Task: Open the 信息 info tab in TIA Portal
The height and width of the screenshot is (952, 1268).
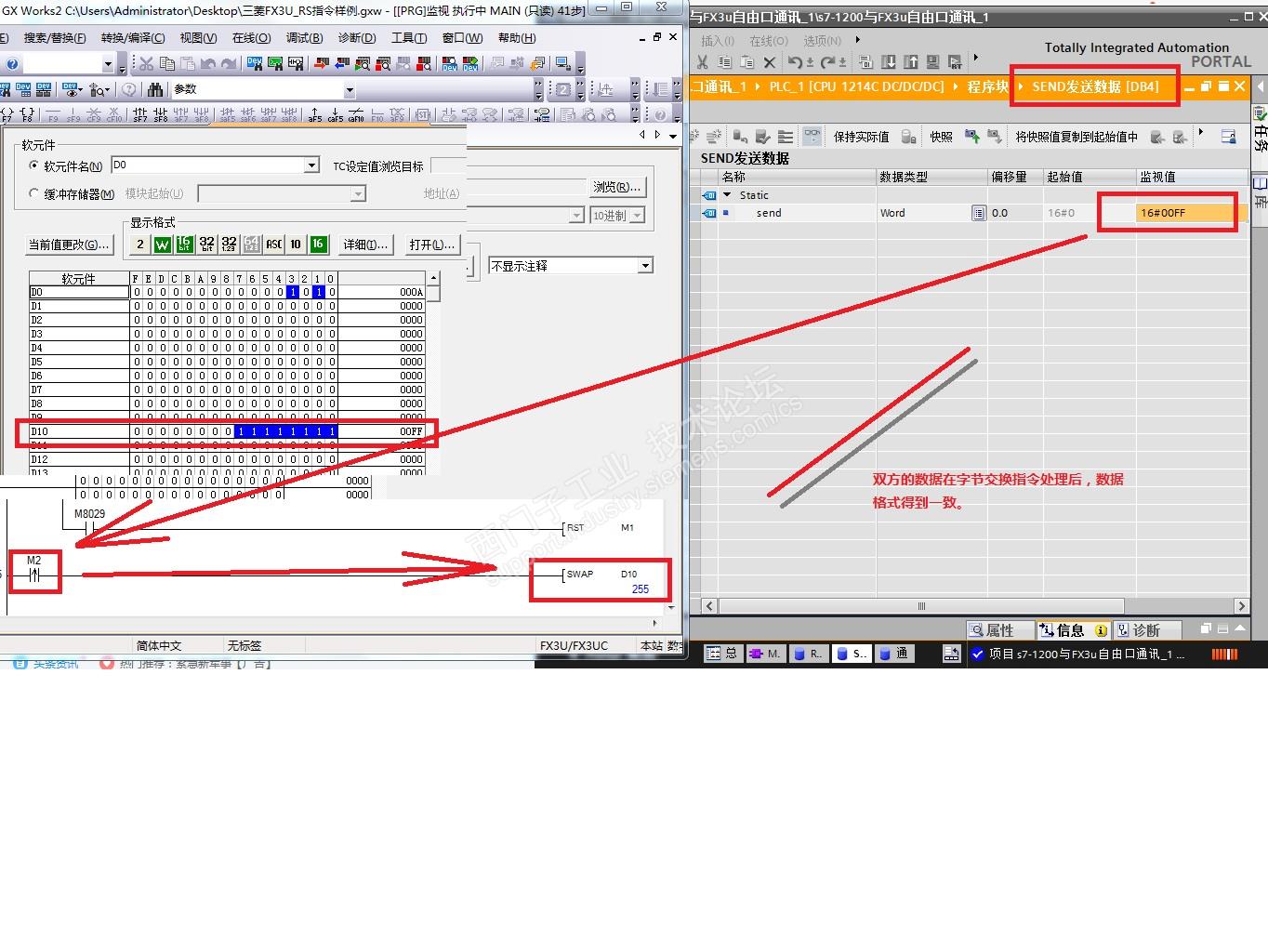Action: coord(1073,630)
